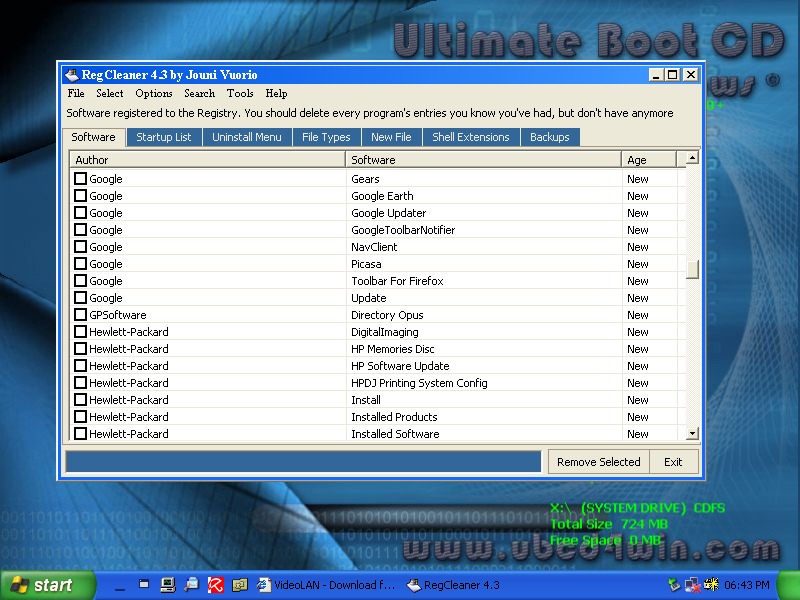Check the Google Earth entry checkbox
Viewport: 800px width, 600px height.
coord(81,196)
